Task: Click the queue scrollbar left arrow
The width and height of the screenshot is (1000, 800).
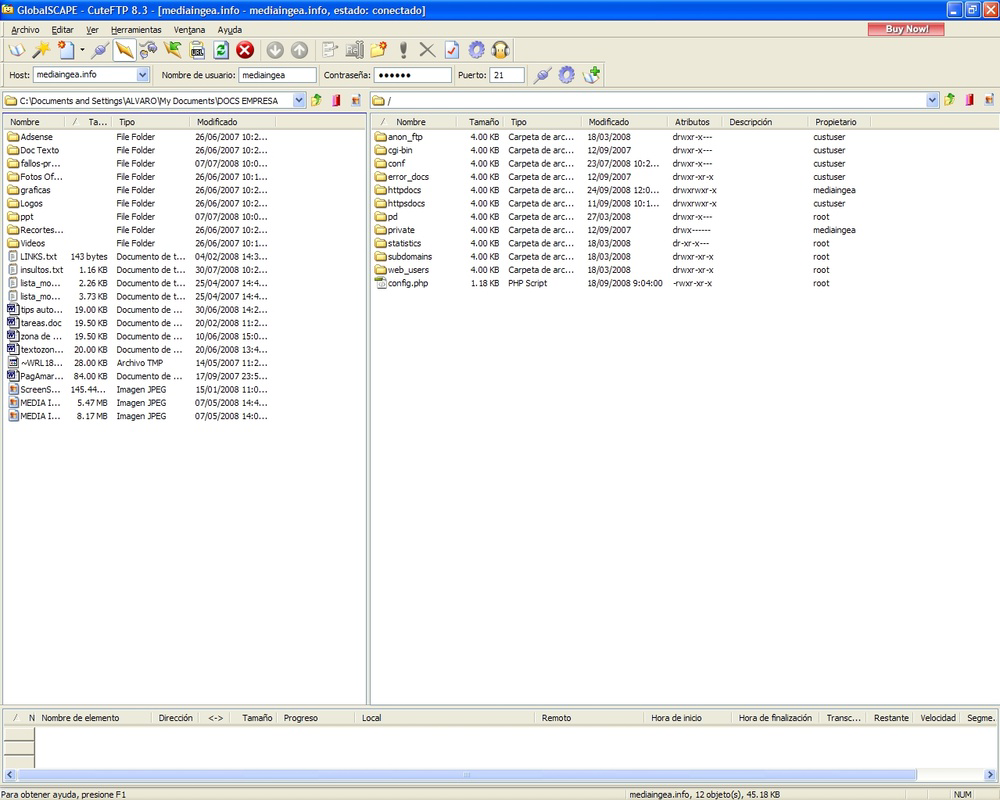Action: [x=10, y=774]
